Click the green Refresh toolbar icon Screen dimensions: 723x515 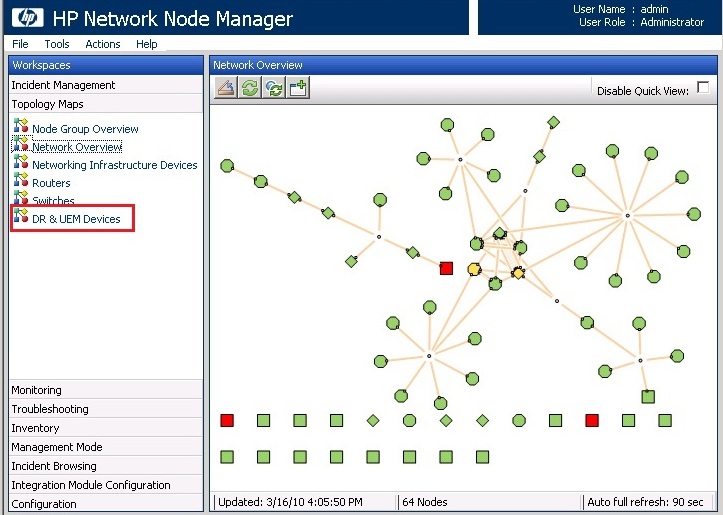pyautogui.click(x=250, y=88)
